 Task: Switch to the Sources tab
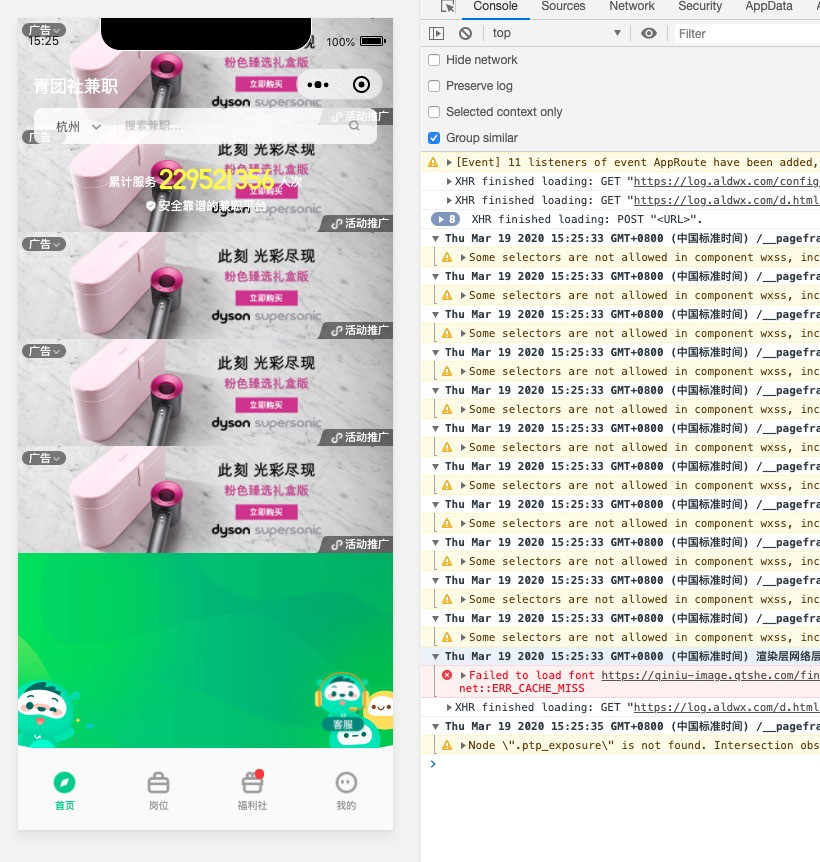[x=563, y=7]
